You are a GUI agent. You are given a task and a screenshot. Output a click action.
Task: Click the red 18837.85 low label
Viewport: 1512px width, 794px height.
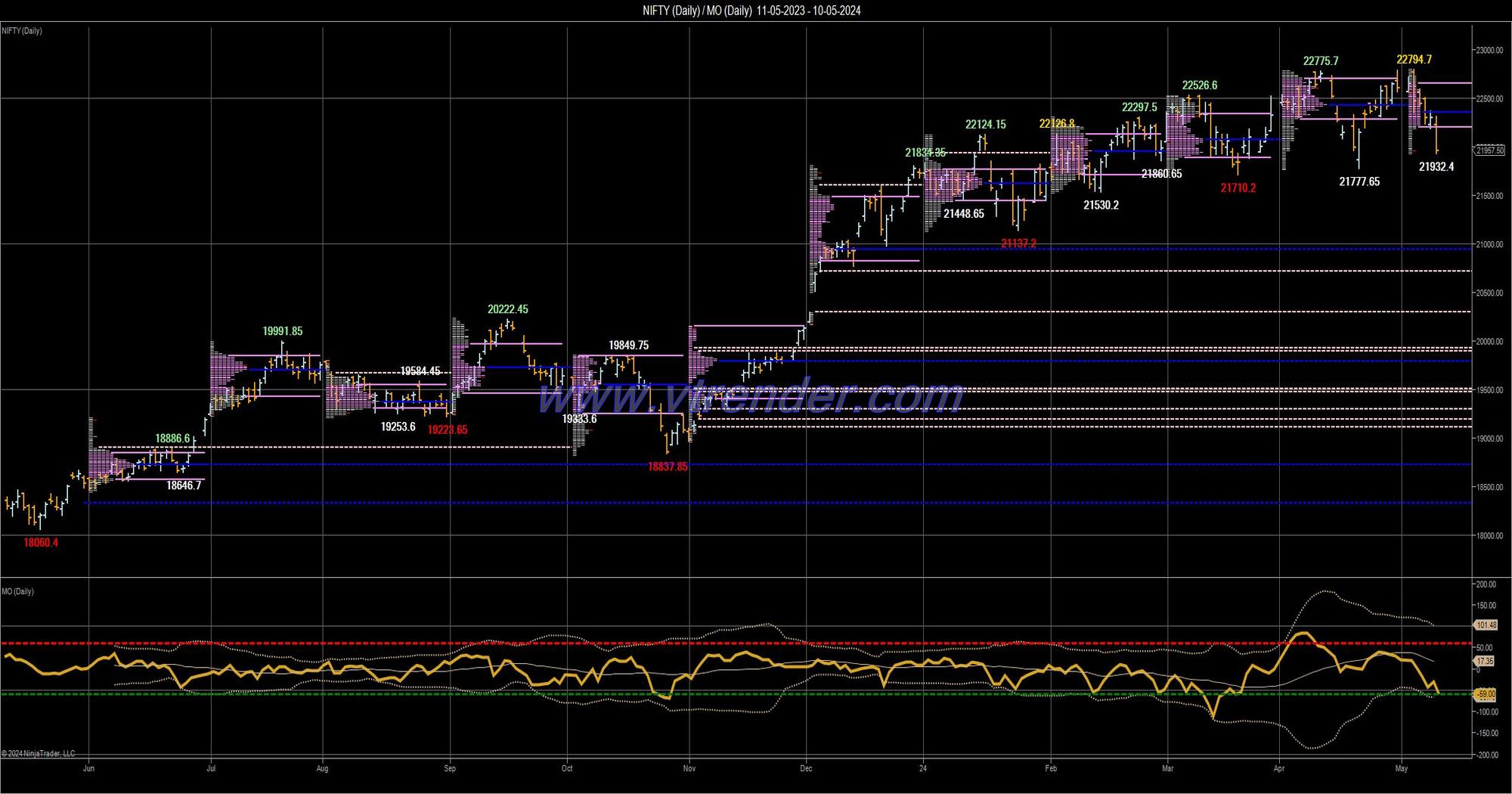coord(668,467)
